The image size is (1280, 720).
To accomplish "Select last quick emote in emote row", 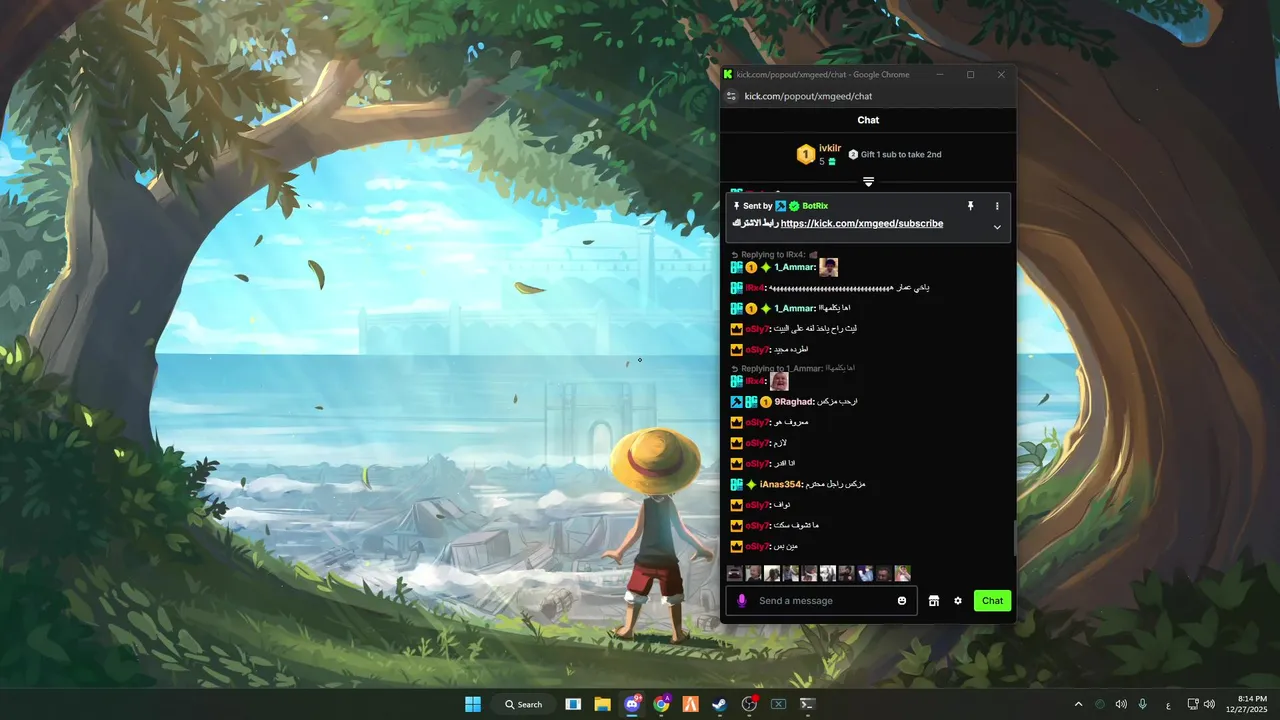I will click(x=903, y=573).
